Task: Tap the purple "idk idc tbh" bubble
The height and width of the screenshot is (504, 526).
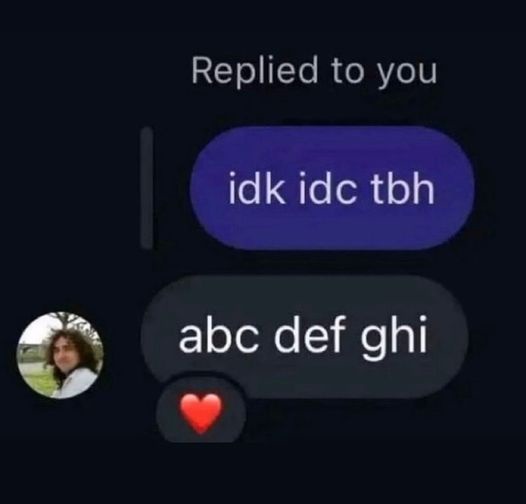Action: click(332, 188)
